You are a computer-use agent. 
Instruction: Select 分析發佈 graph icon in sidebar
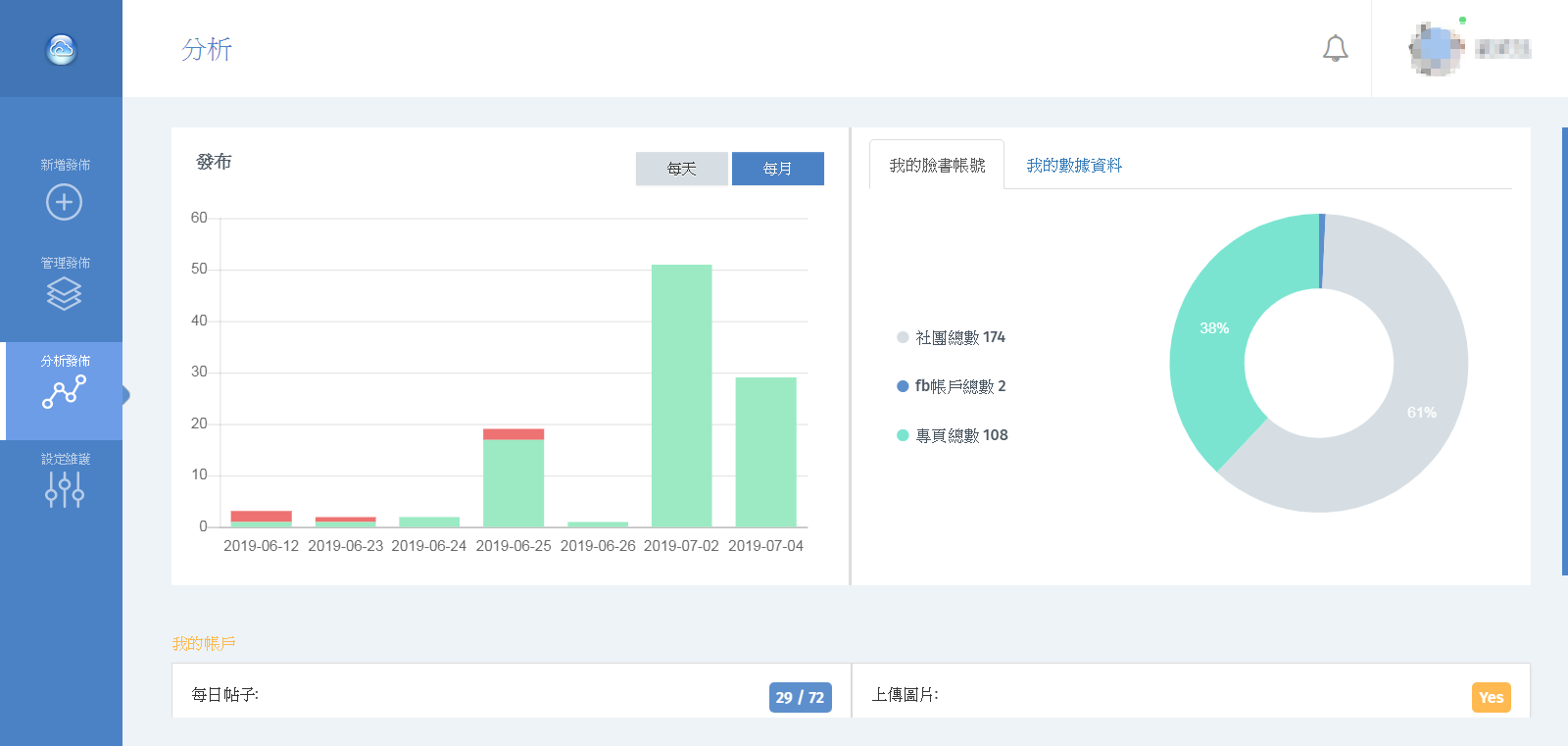click(64, 391)
